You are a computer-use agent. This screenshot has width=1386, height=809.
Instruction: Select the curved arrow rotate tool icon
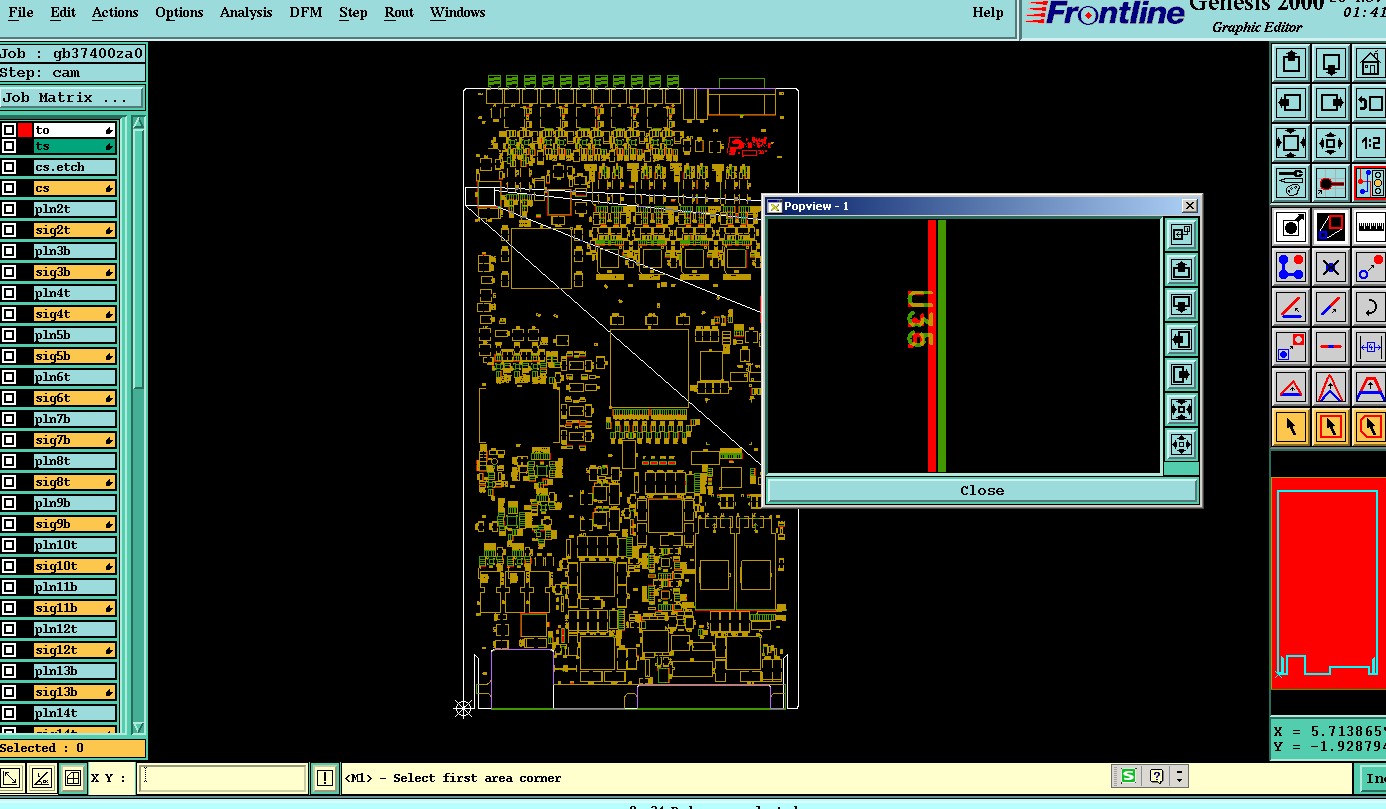pyautogui.click(x=1370, y=307)
